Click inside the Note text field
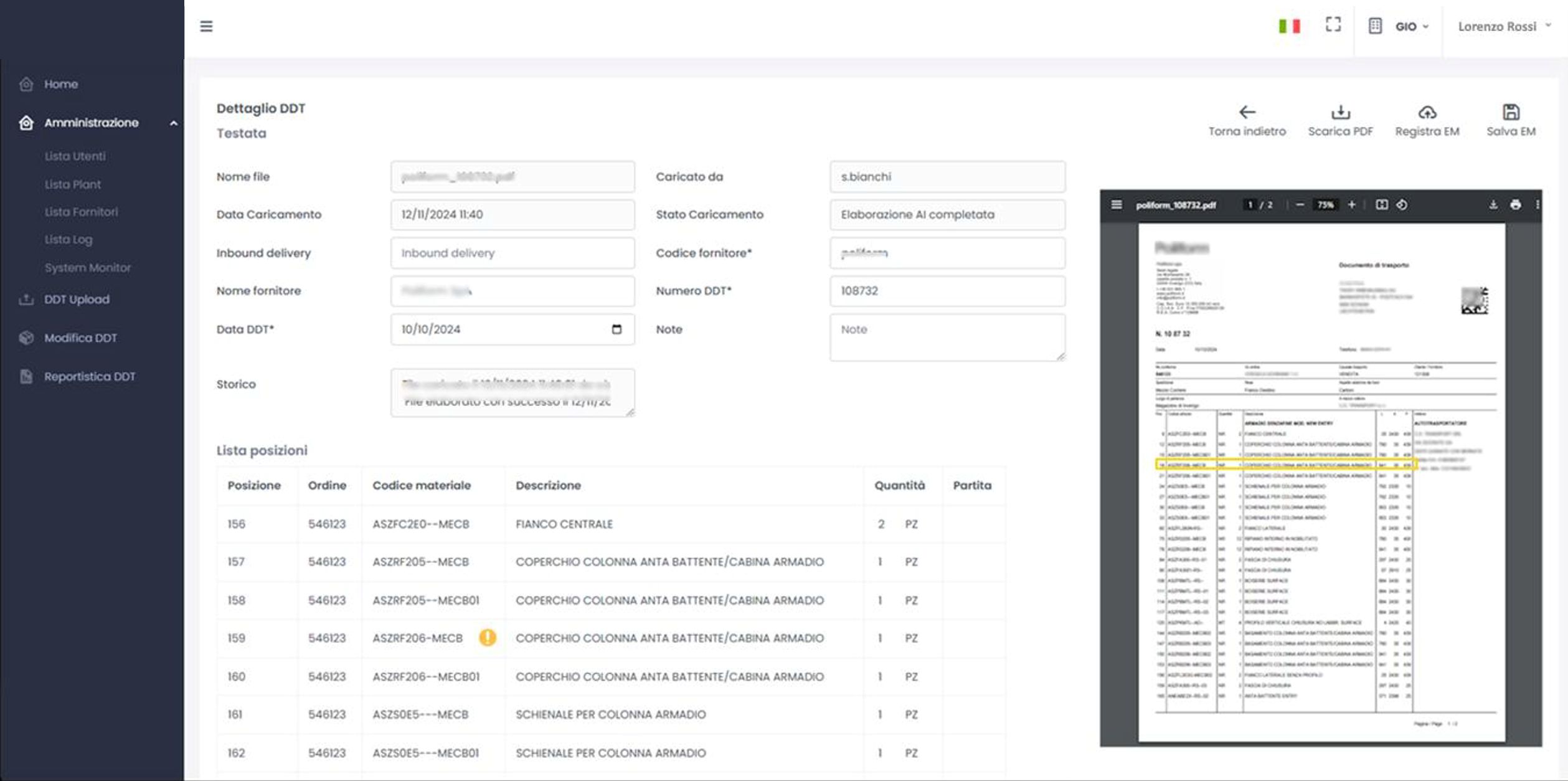The width and height of the screenshot is (1568, 781). pyautogui.click(x=947, y=336)
